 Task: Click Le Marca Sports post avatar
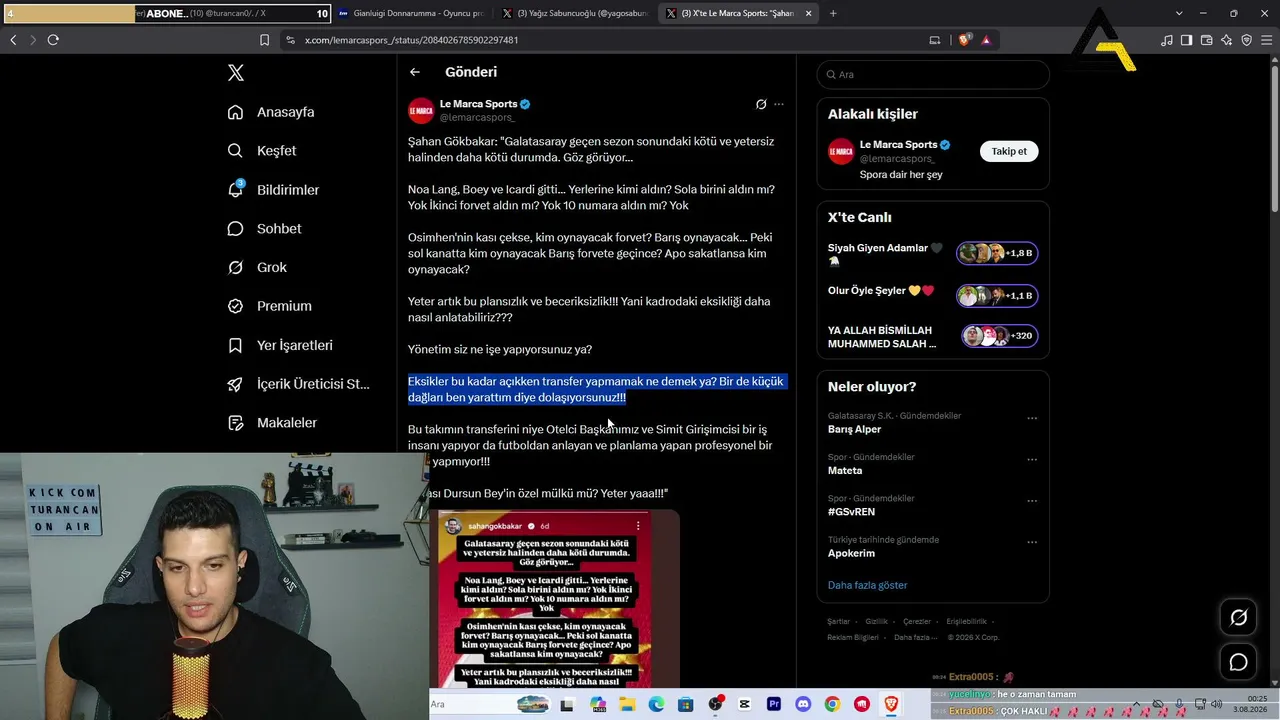tap(421, 110)
